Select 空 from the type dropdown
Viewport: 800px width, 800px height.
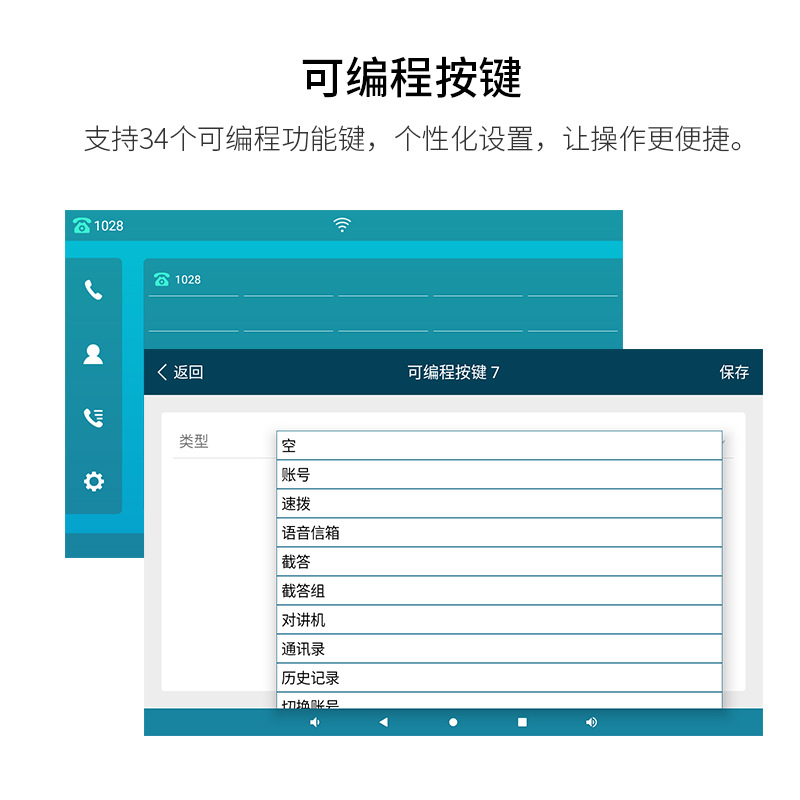pyautogui.click(x=498, y=446)
